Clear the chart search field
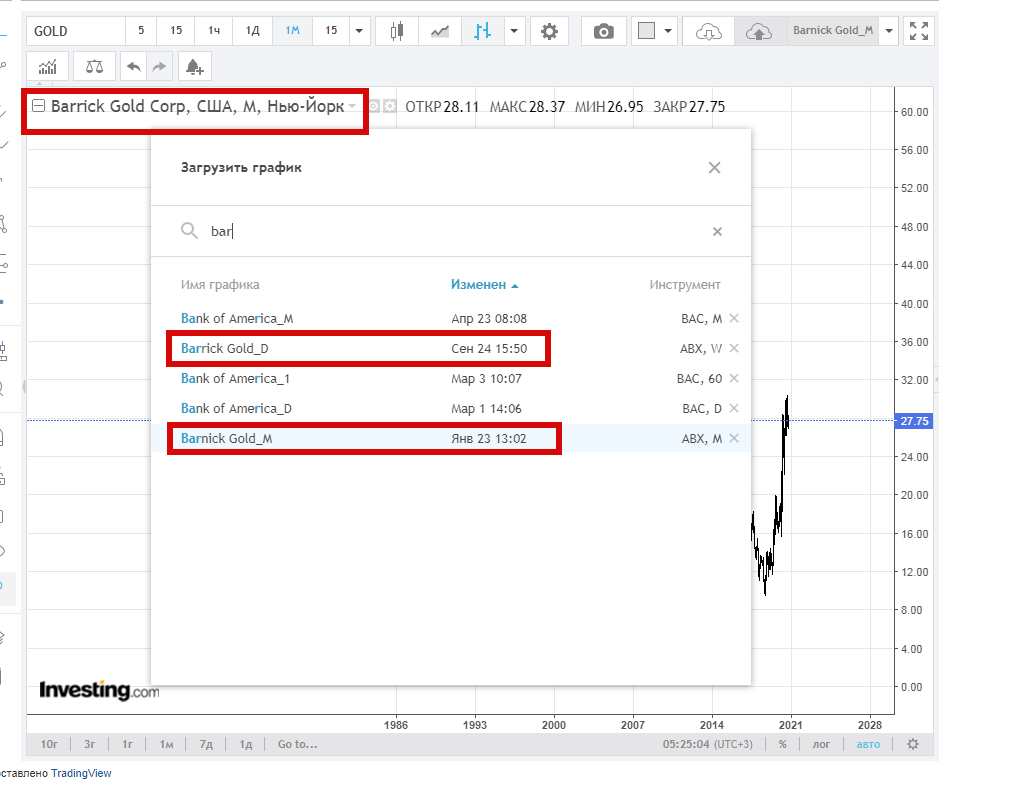 tap(718, 232)
